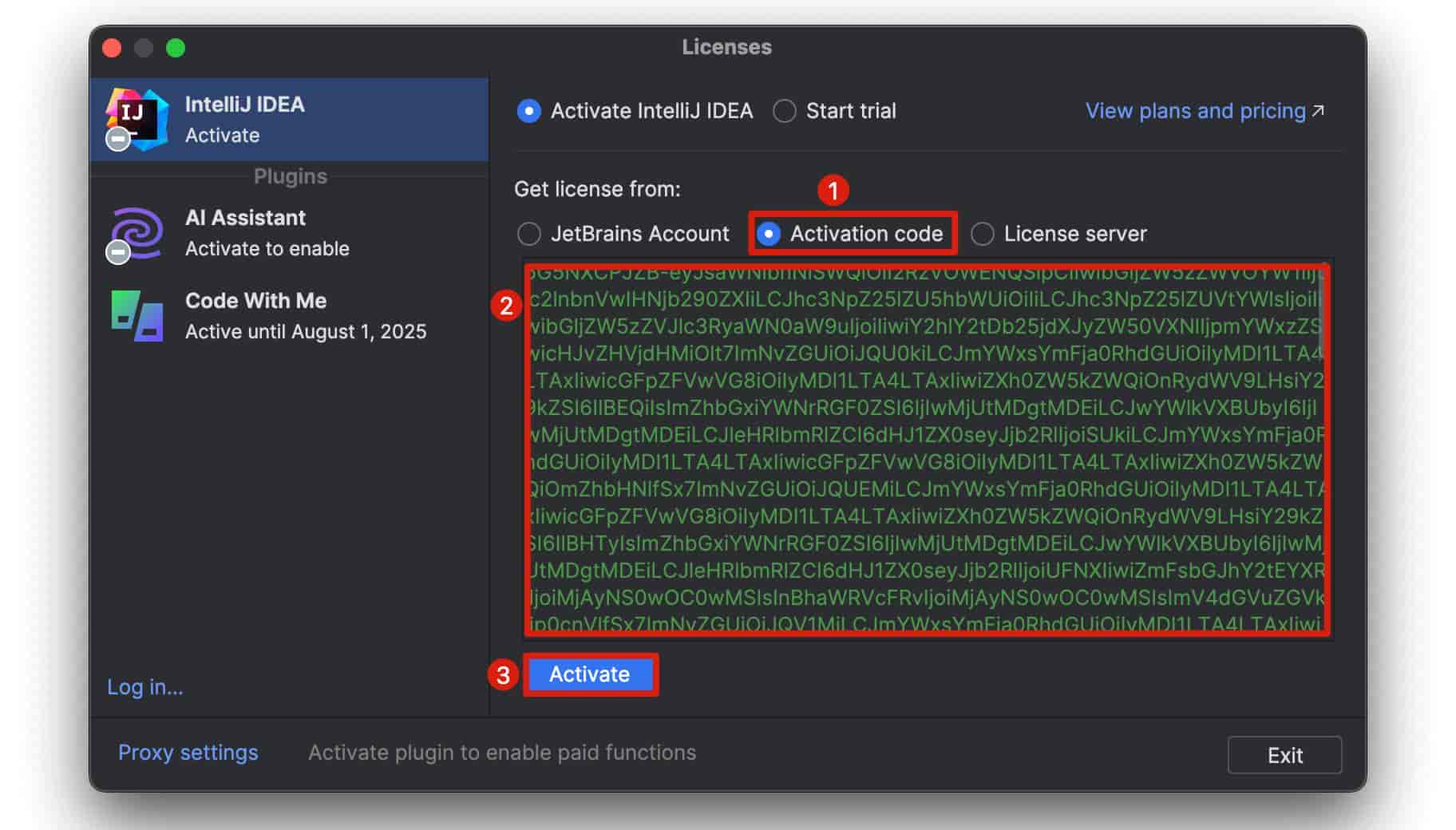Click the AI Assistant spiral icon

[137, 232]
